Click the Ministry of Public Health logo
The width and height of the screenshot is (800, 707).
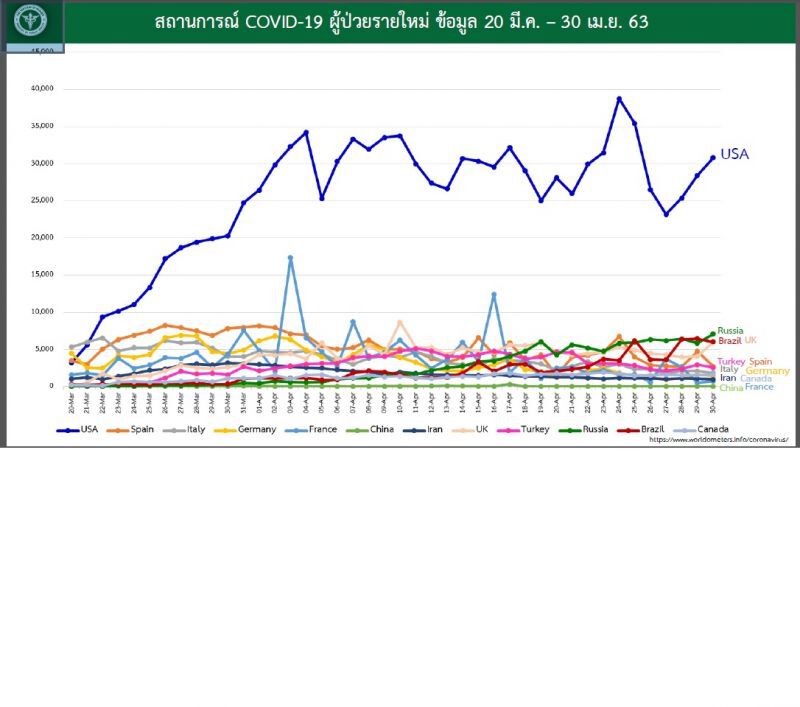[x=31, y=21]
